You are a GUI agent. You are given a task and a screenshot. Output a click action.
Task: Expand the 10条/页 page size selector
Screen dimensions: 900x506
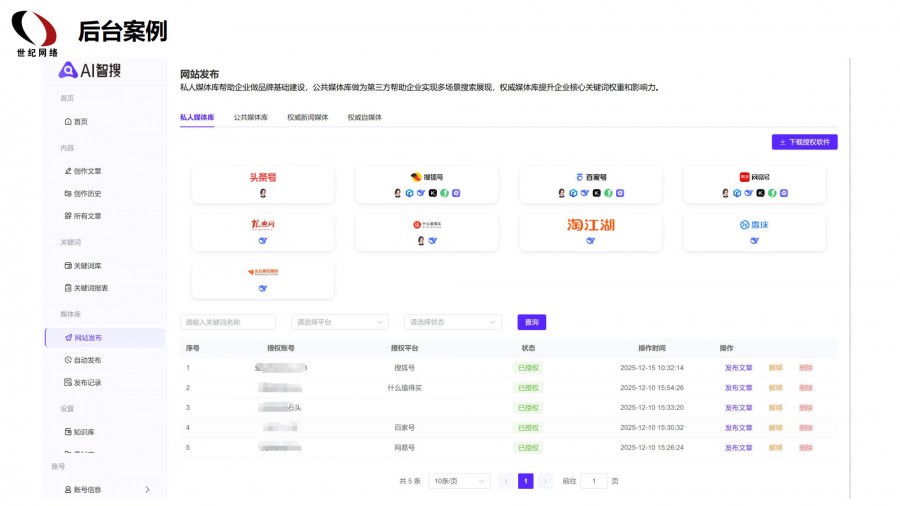[459, 481]
